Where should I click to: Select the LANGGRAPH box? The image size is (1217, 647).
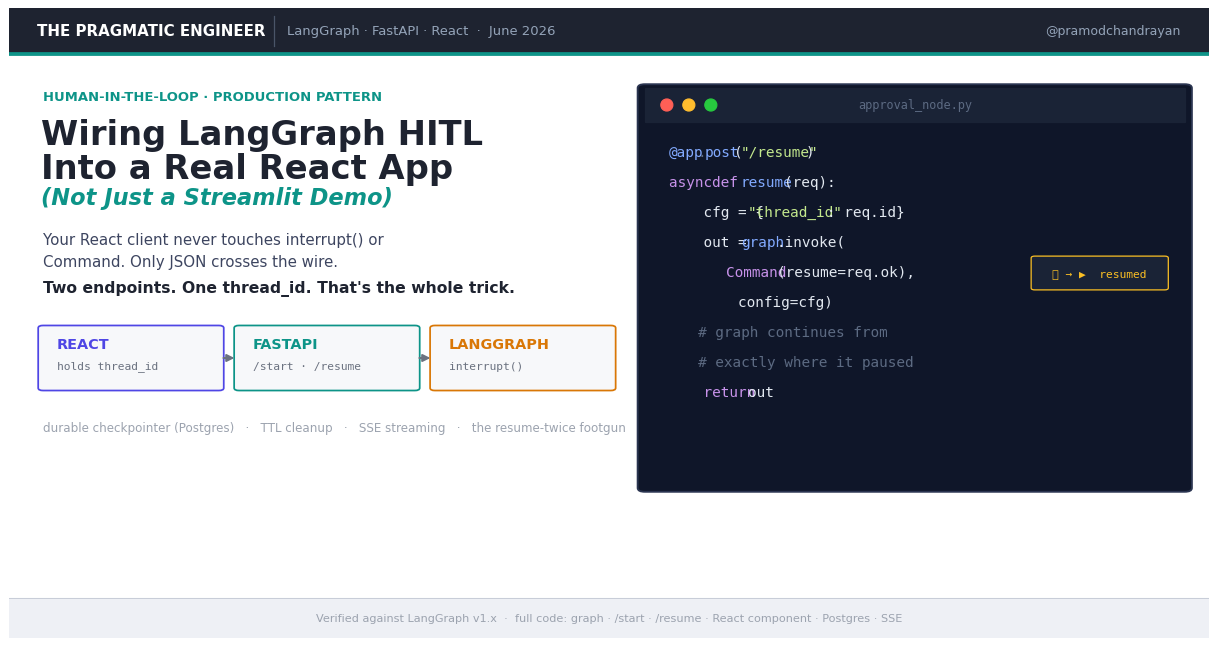point(523,358)
